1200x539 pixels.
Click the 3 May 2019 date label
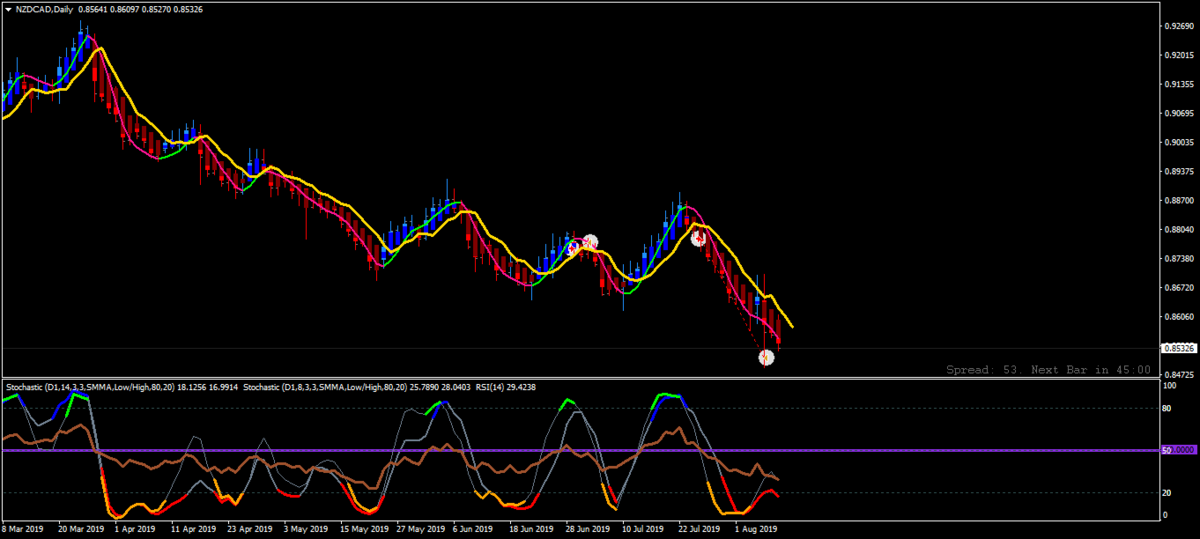[306, 528]
